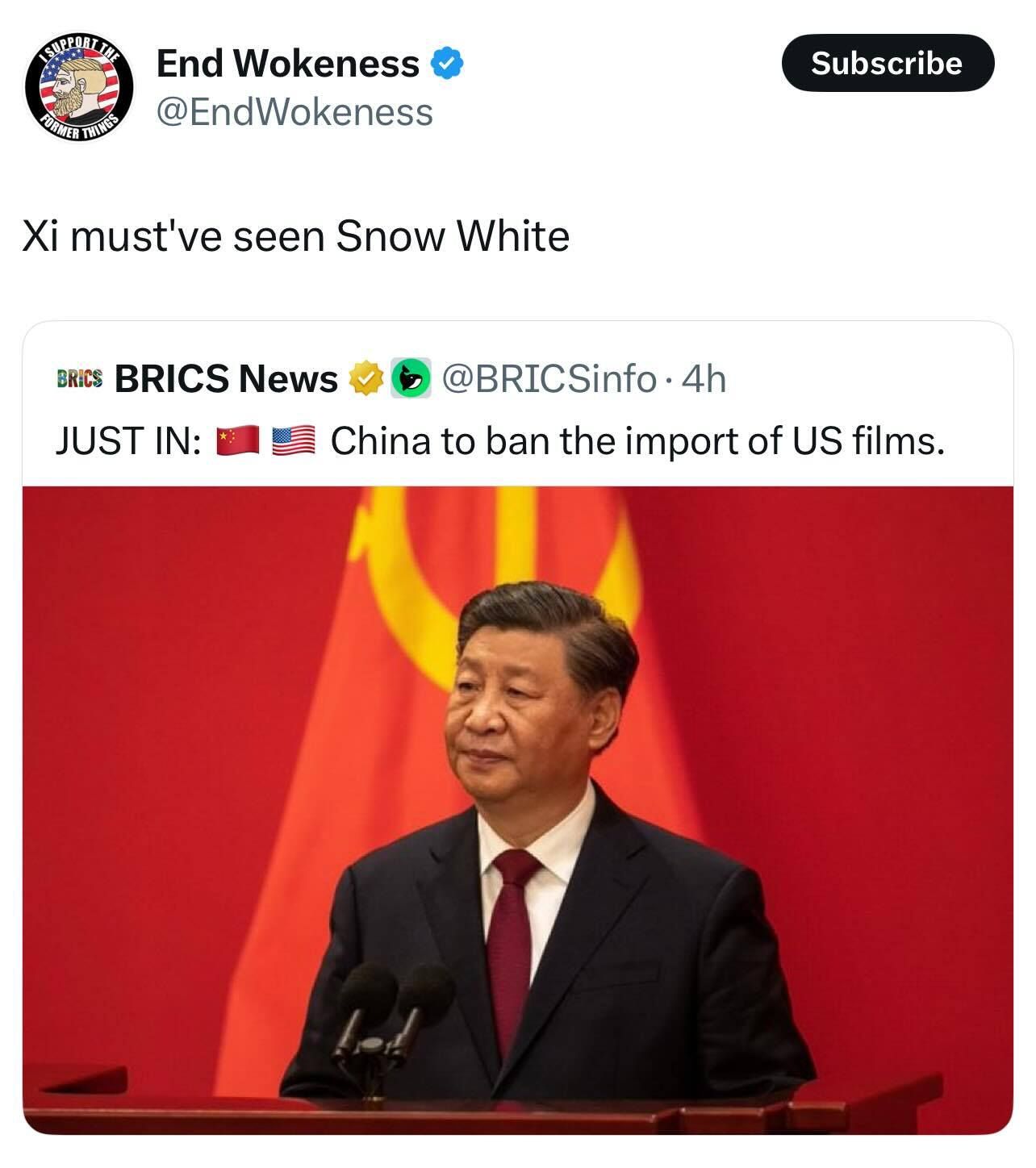The height and width of the screenshot is (1168, 1036).
Task: Click the China flag emoji in quoted post
Action: click(x=237, y=440)
